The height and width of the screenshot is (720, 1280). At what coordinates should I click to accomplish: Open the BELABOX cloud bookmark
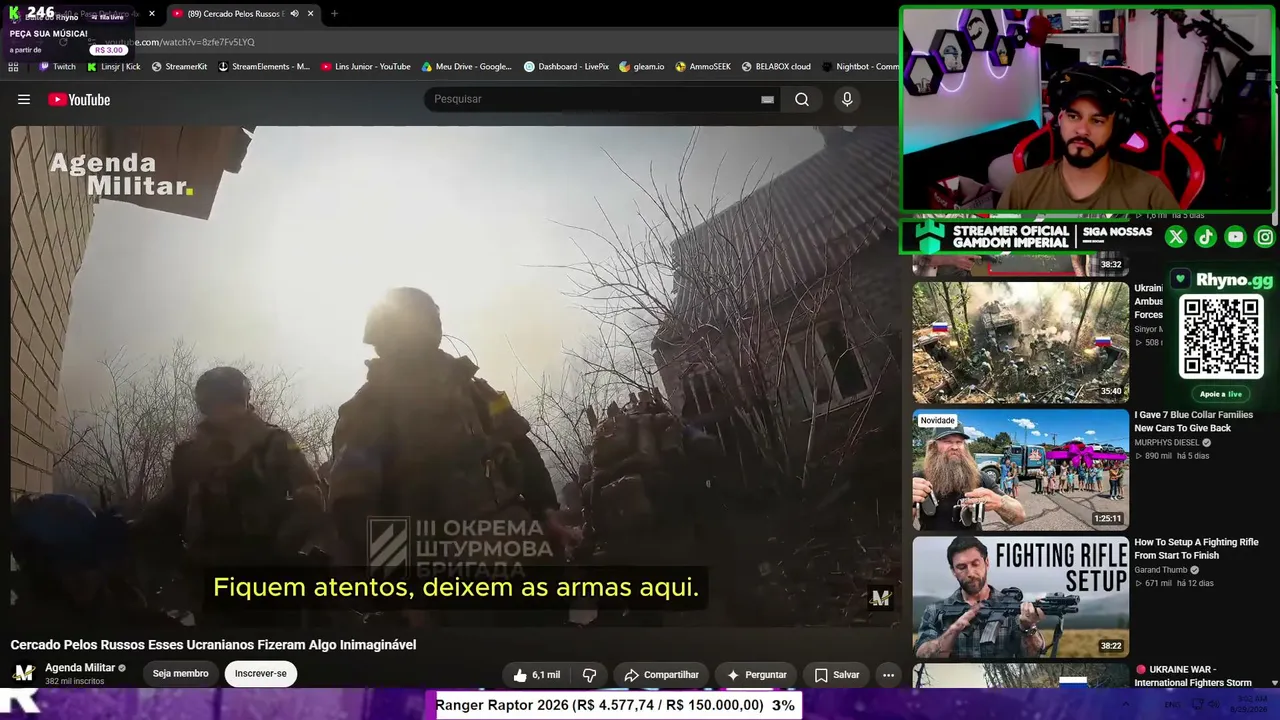tap(776, 67)
